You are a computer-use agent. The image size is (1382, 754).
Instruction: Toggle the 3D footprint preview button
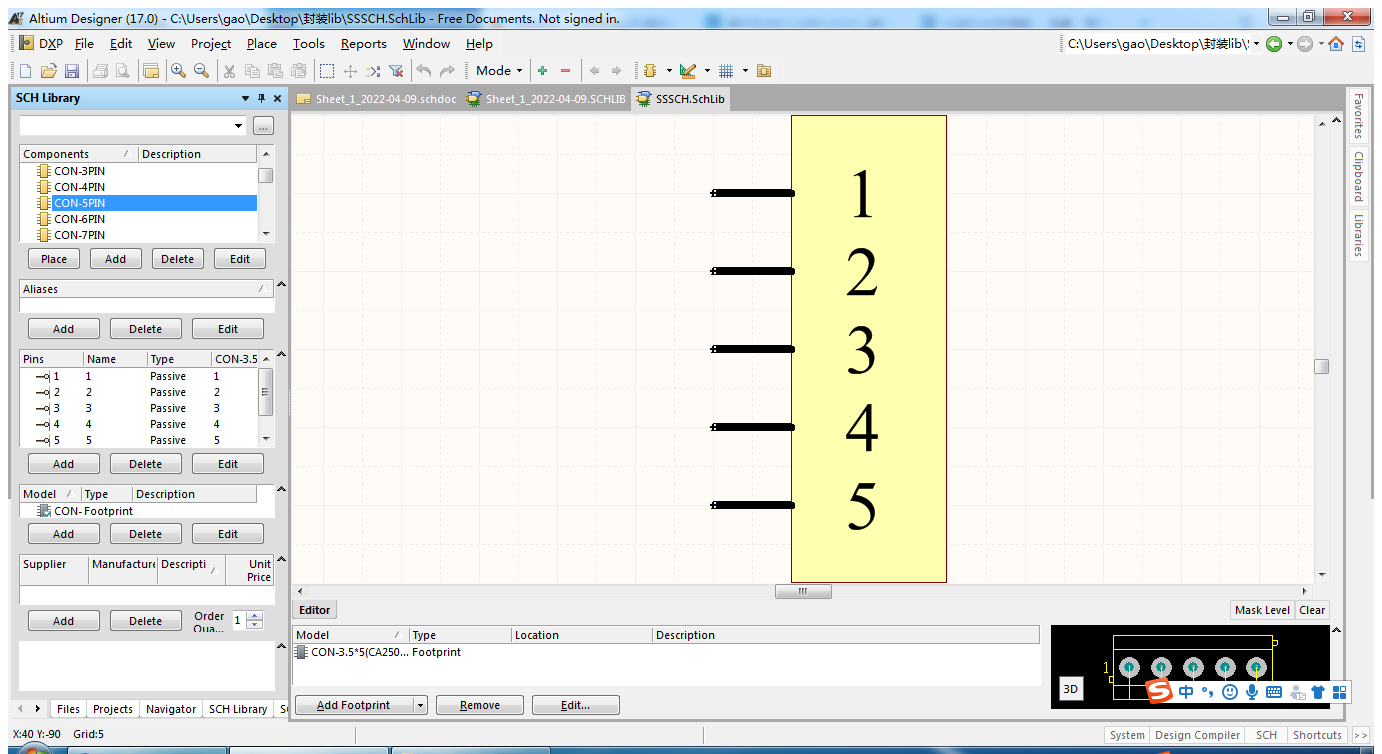click(x=1070, y=689)
